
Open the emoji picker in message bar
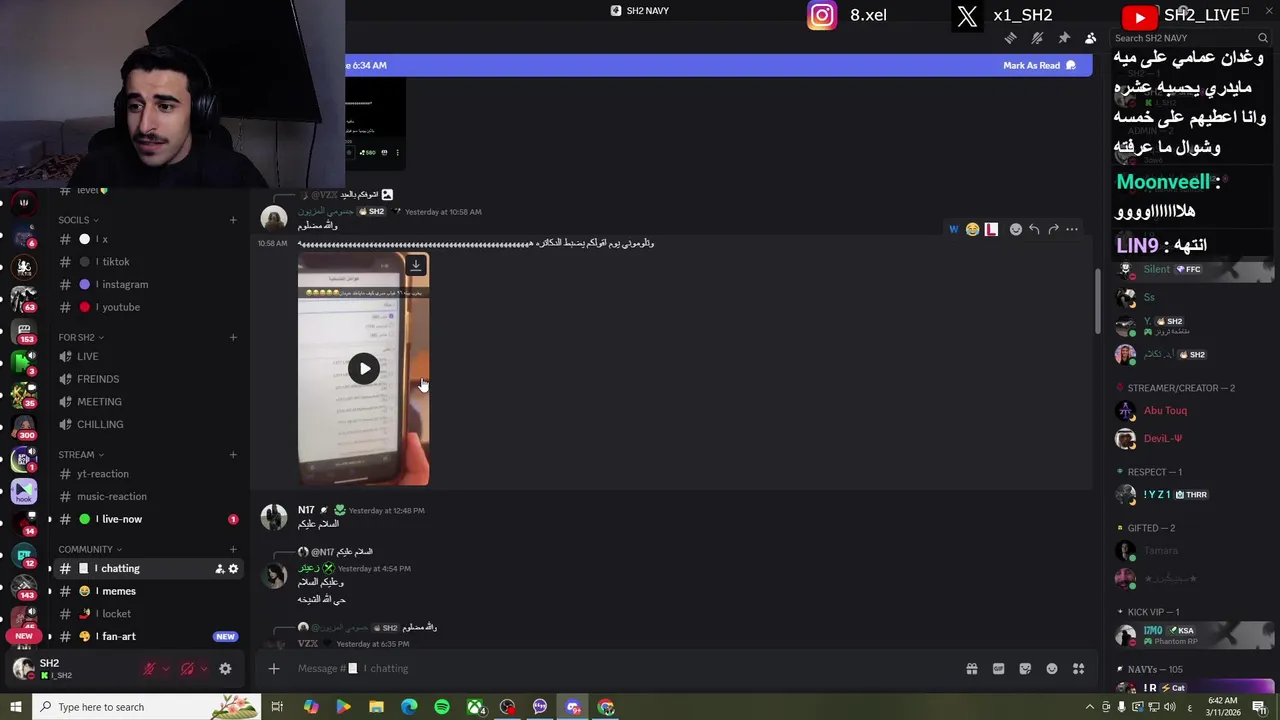pyautogui.click(x=1052, y=669)
